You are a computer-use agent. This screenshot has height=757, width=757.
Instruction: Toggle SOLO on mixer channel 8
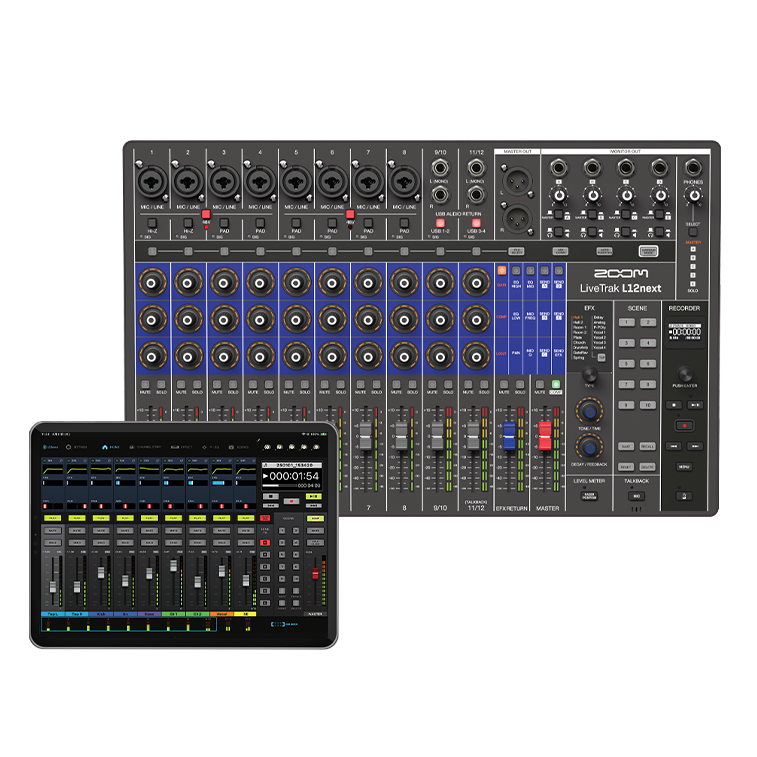tap(412, 384)
